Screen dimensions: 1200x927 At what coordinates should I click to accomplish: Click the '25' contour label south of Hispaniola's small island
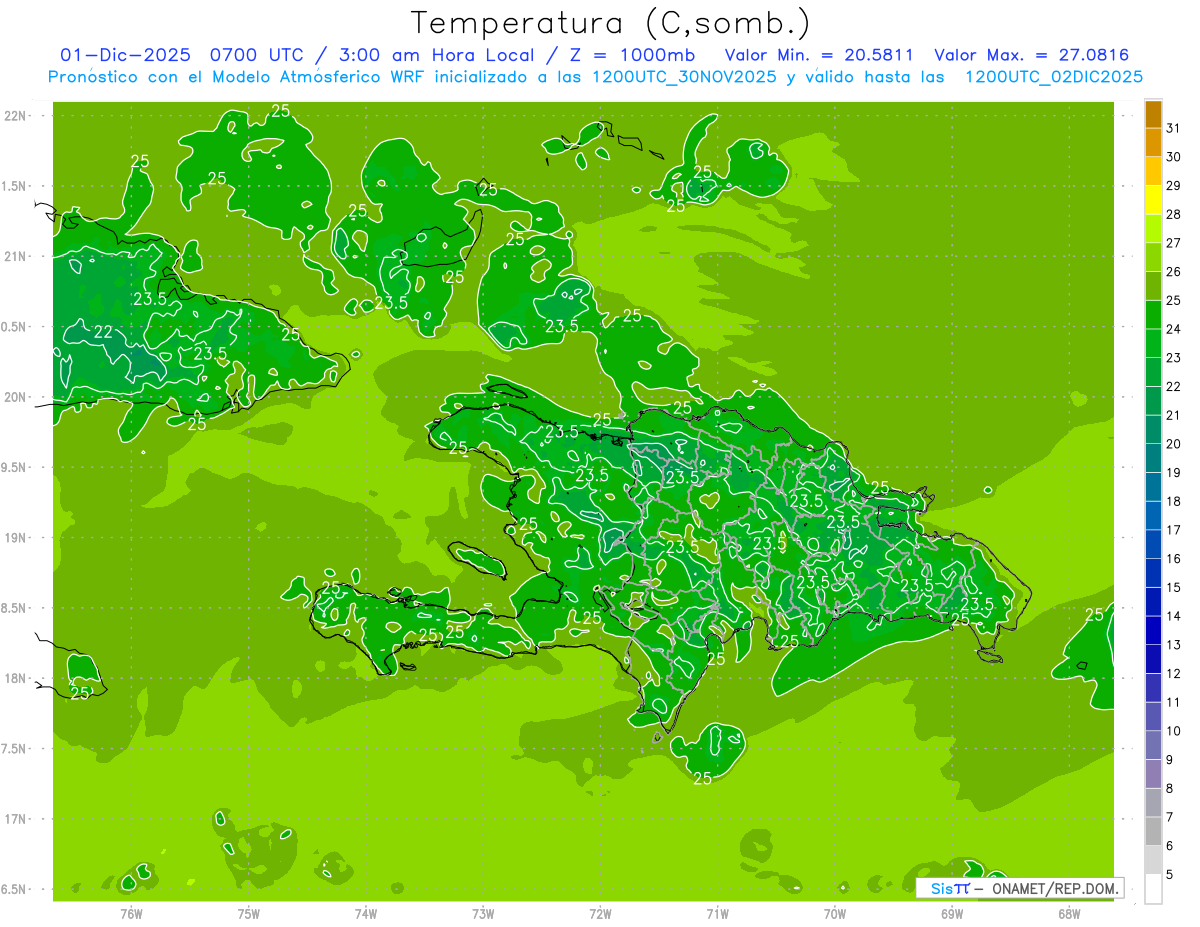702,778
